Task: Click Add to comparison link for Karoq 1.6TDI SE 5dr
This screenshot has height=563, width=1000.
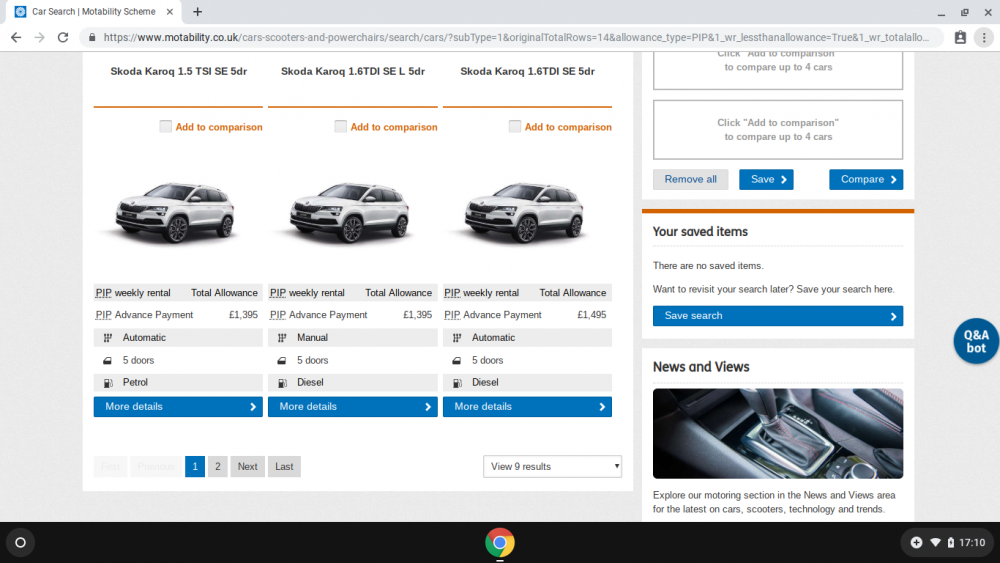Action: tap(568, 127)
